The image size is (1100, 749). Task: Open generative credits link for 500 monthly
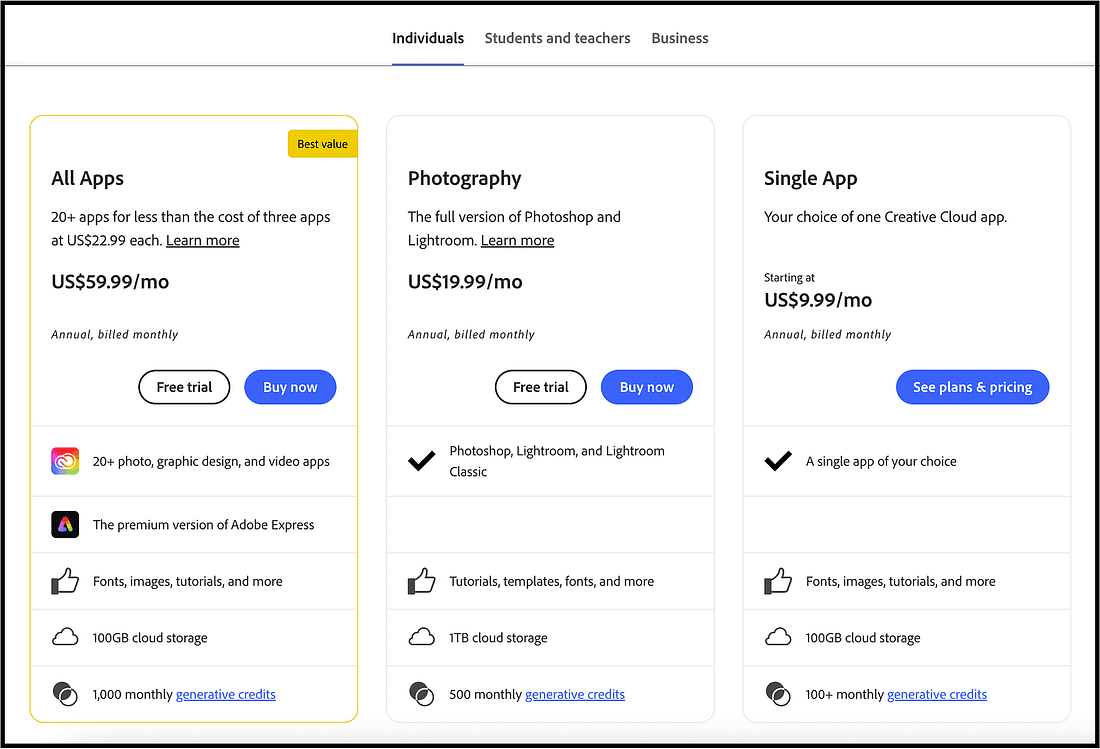tap(575, 694)
